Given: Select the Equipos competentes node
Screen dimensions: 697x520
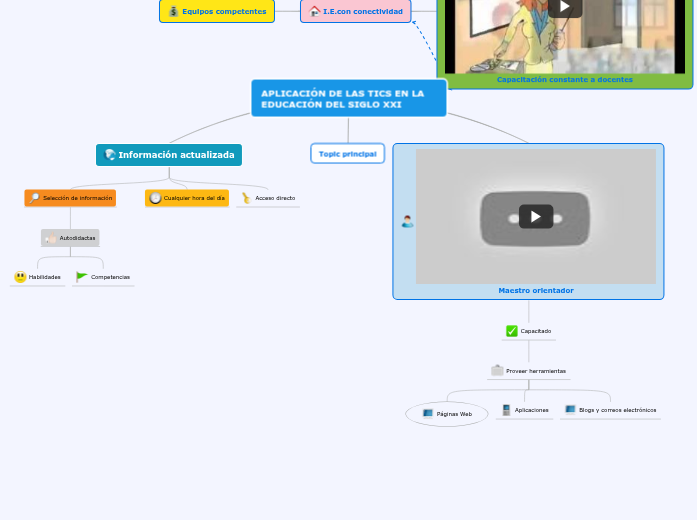Looking at the screenshot, I should point(217,11).
